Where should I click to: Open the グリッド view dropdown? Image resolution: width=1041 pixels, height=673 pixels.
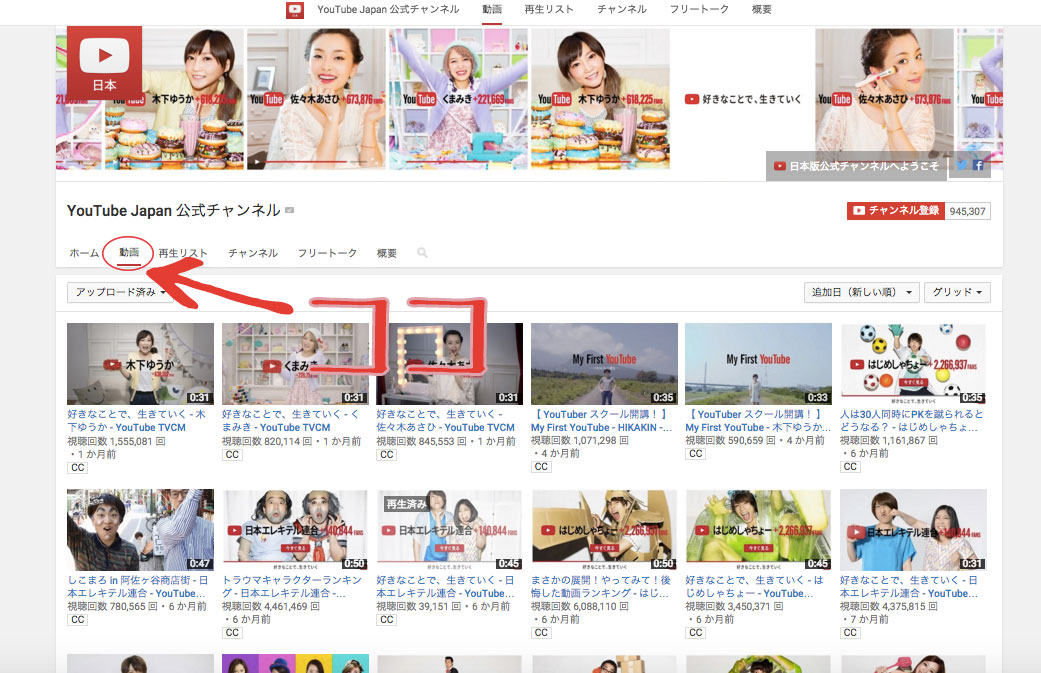coord(957,292)
